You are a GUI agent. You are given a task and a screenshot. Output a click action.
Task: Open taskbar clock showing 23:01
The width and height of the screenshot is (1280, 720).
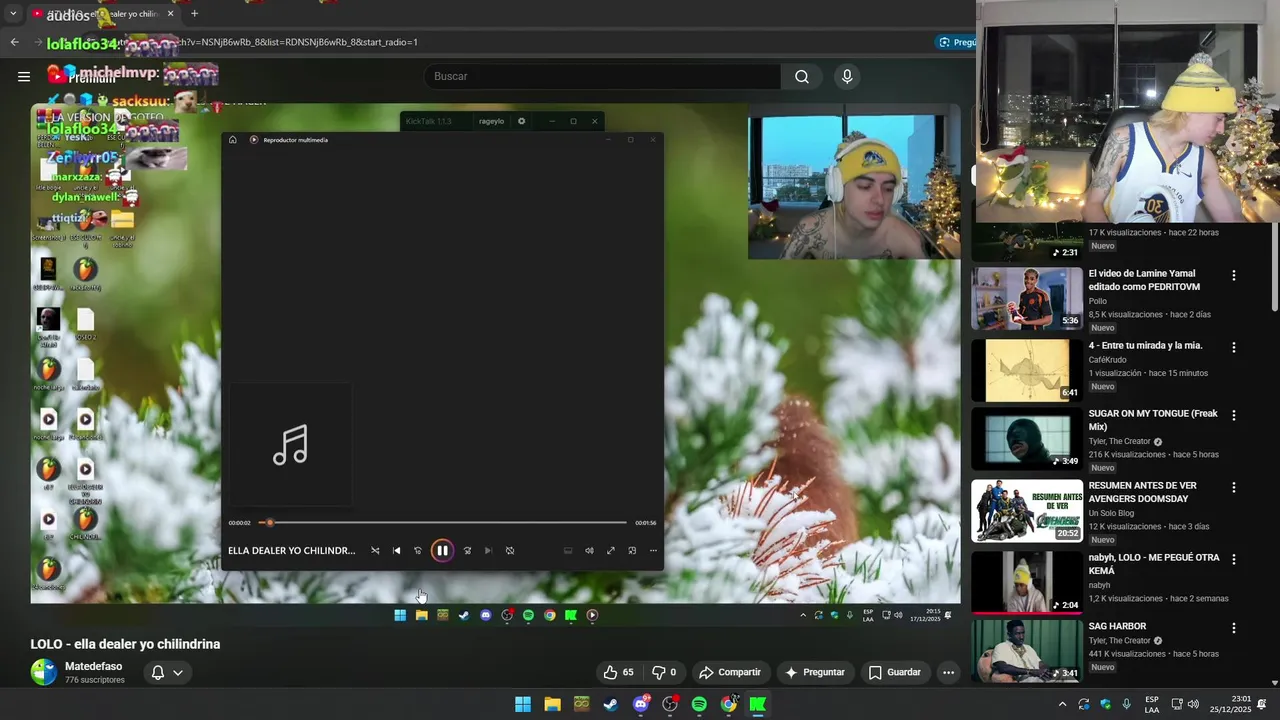click(x=1229, y=704)
